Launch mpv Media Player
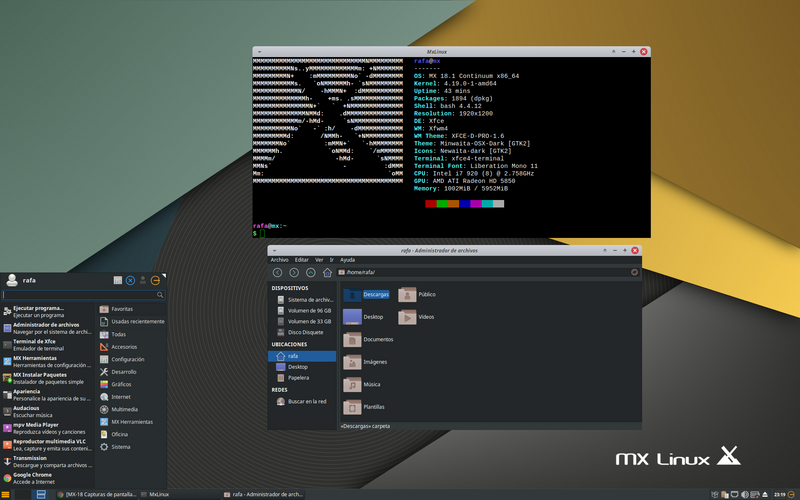This screenshot has width=800, height=500. click(47, 428)
